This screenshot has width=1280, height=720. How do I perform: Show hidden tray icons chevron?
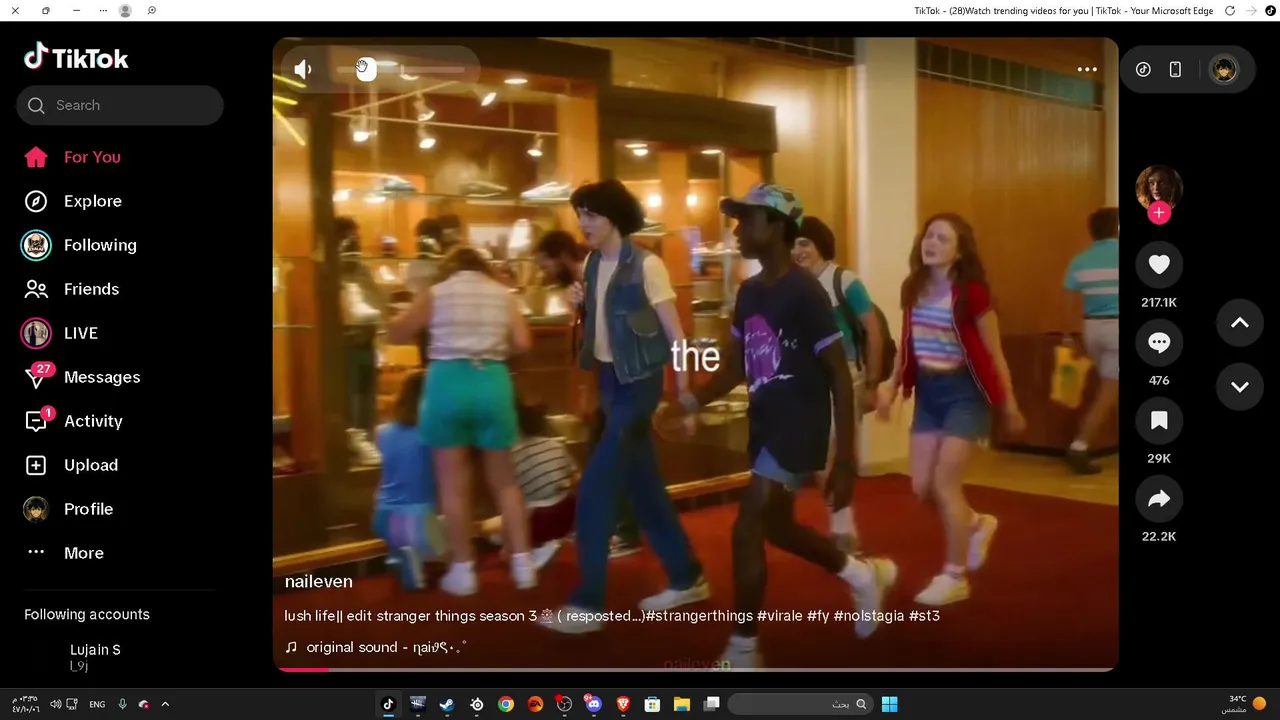[x=165, y=704]
